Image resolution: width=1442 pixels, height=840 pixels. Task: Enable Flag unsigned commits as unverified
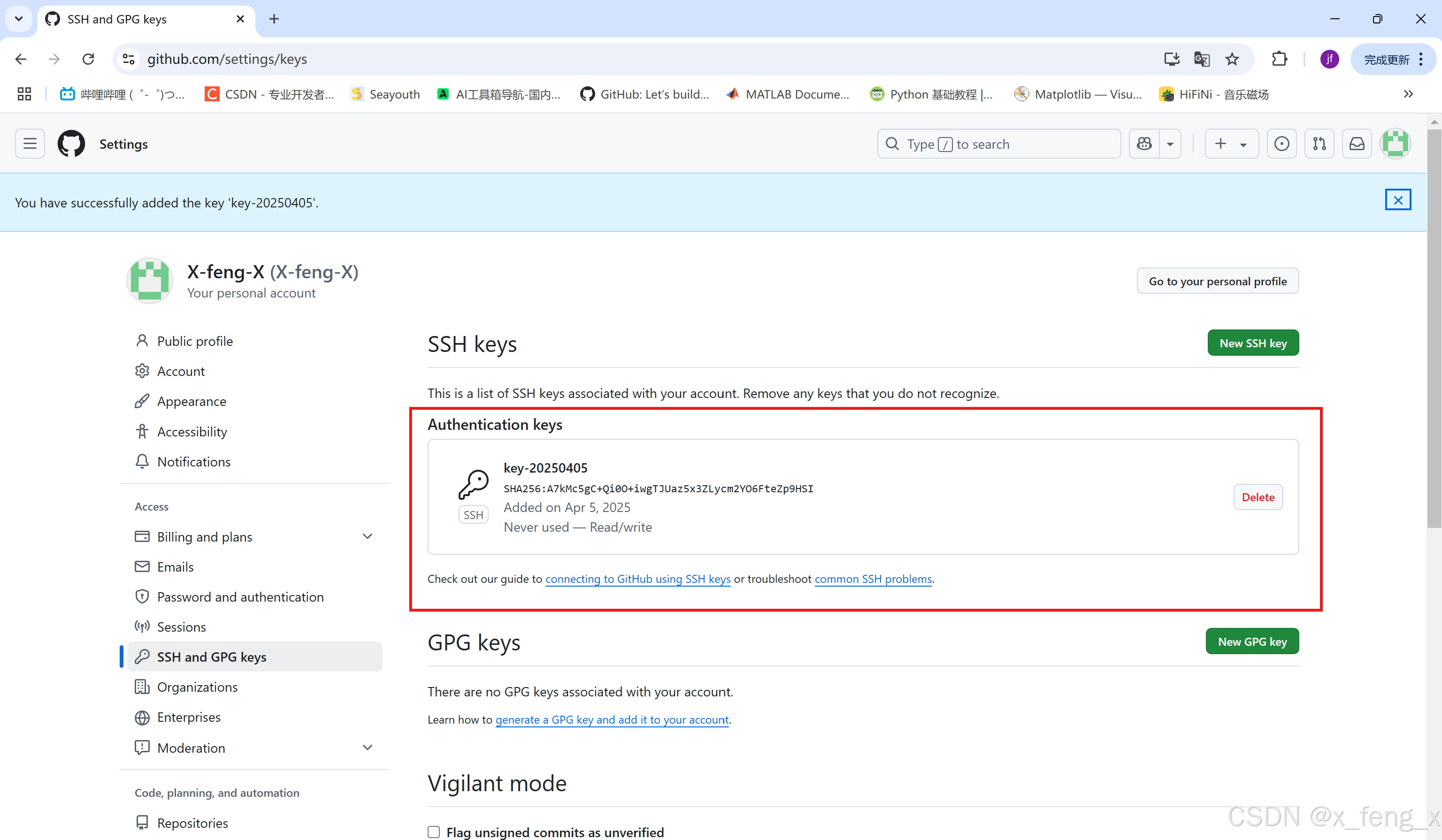point(434,832)
